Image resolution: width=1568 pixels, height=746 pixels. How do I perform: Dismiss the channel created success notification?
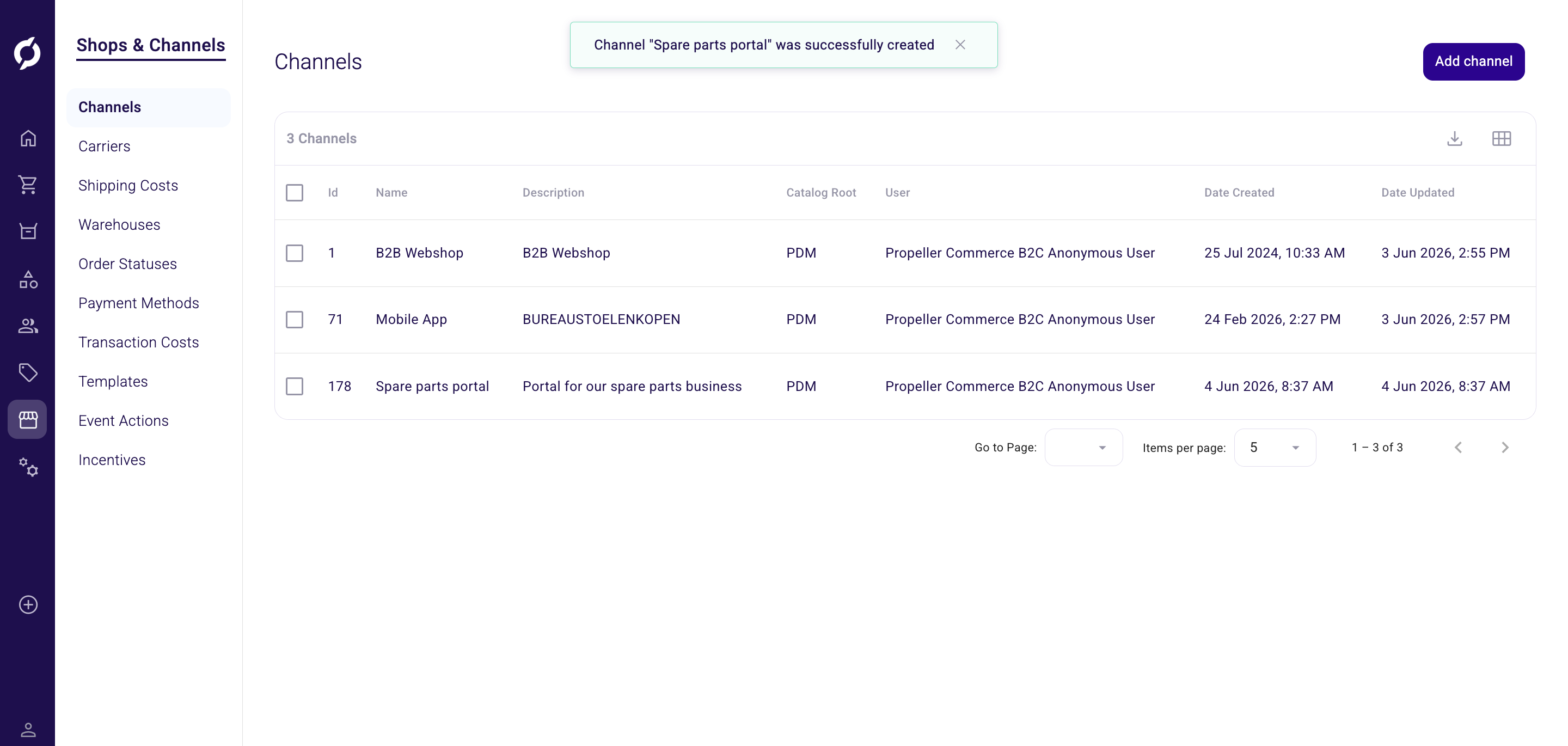point(960,45)
